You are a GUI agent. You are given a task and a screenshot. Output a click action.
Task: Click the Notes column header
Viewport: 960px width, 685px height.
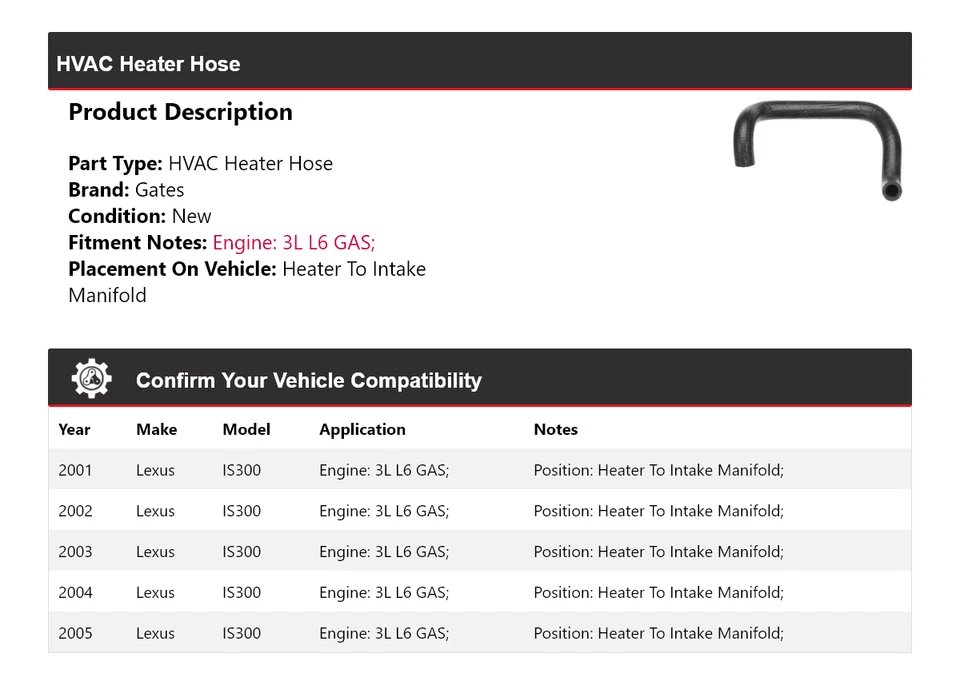click(555, 429)
